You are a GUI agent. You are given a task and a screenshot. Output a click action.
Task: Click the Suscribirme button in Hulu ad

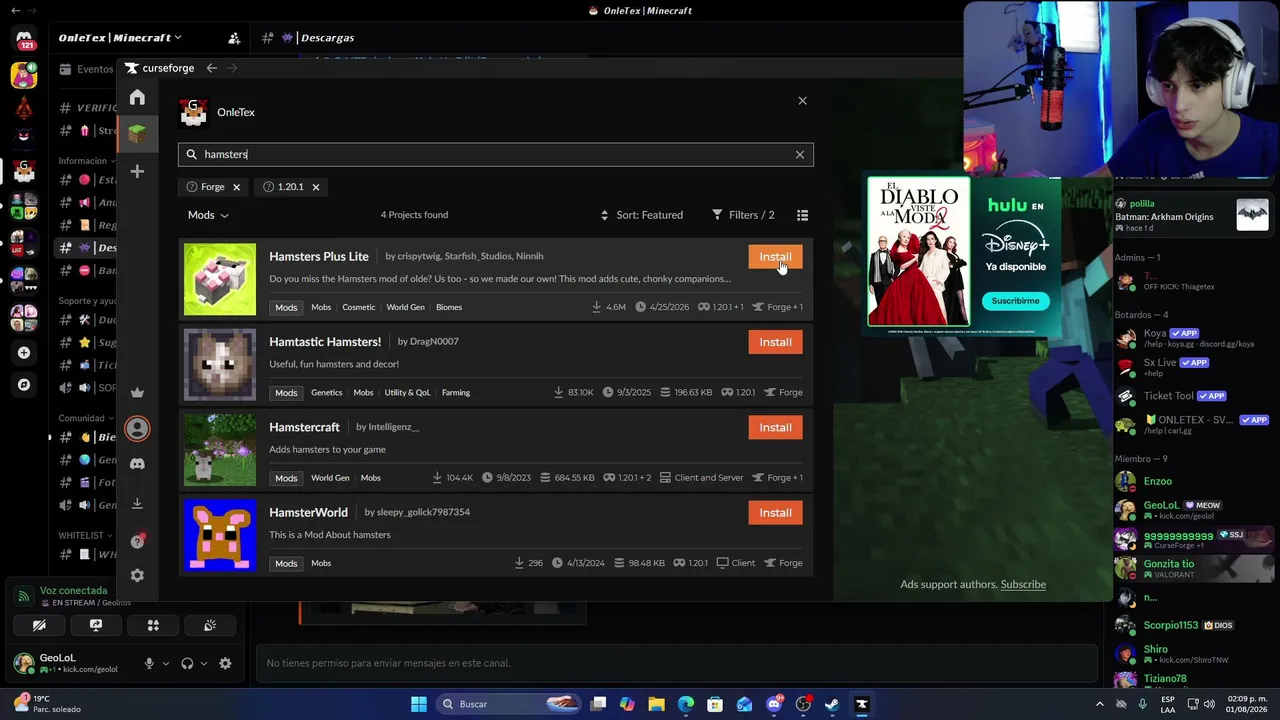1015,301
